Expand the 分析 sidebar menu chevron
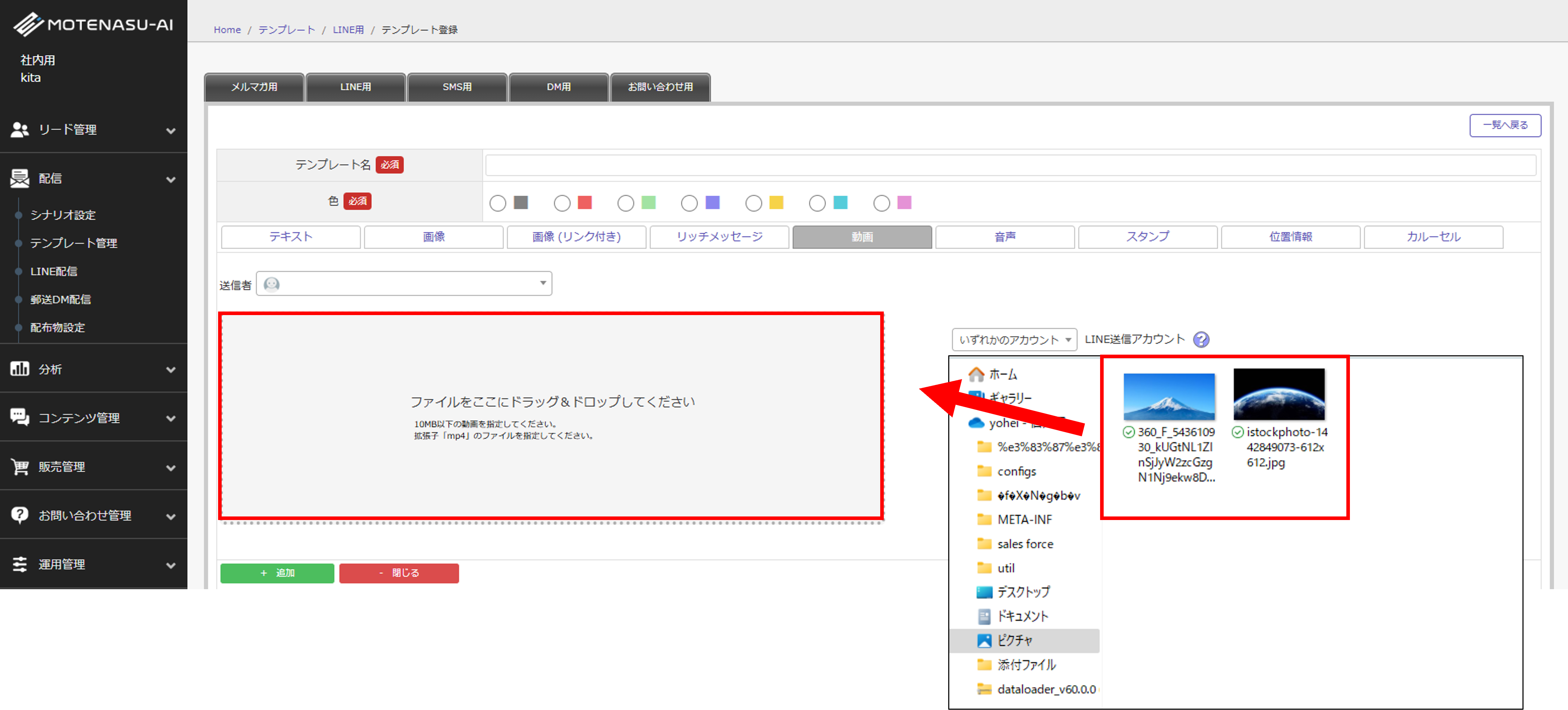1568x710 pixels. (171, 370)
